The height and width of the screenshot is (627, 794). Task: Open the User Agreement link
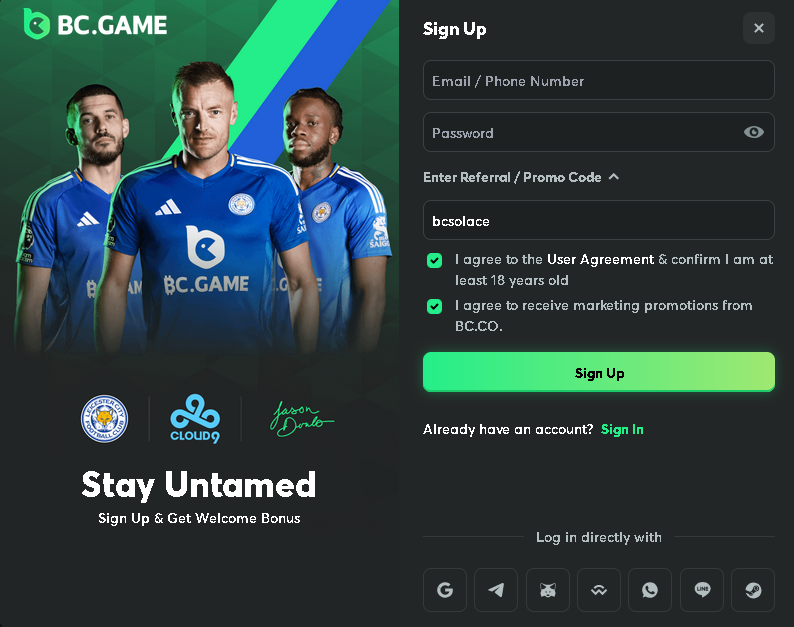pos(600,259)
